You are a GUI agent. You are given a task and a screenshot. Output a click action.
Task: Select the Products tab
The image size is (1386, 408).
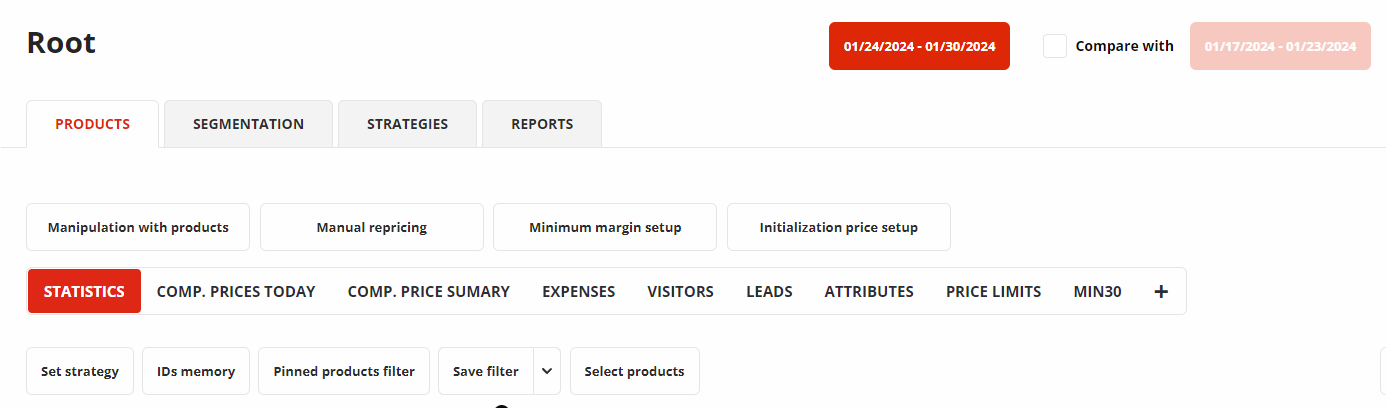tap(92, 124)
